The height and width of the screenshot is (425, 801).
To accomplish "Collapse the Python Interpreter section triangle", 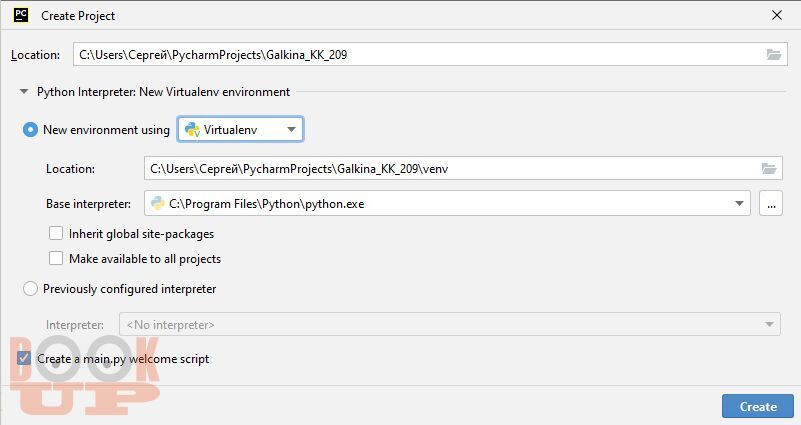I will point(23,92).
